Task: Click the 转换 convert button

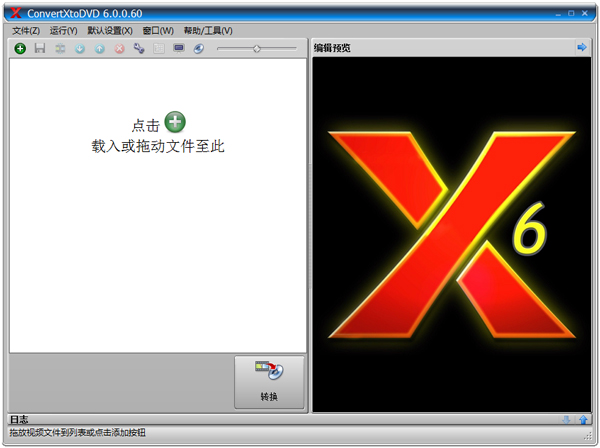Action: click(269, 382)
